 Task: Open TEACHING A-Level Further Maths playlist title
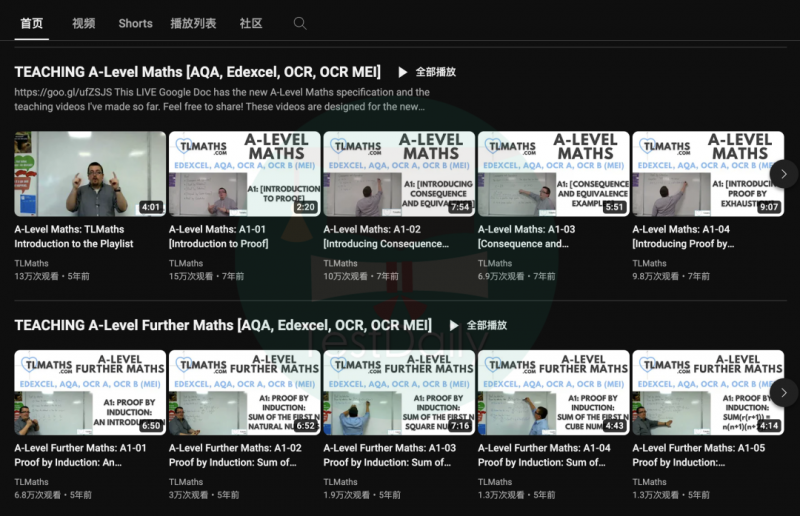pos(223,325)
